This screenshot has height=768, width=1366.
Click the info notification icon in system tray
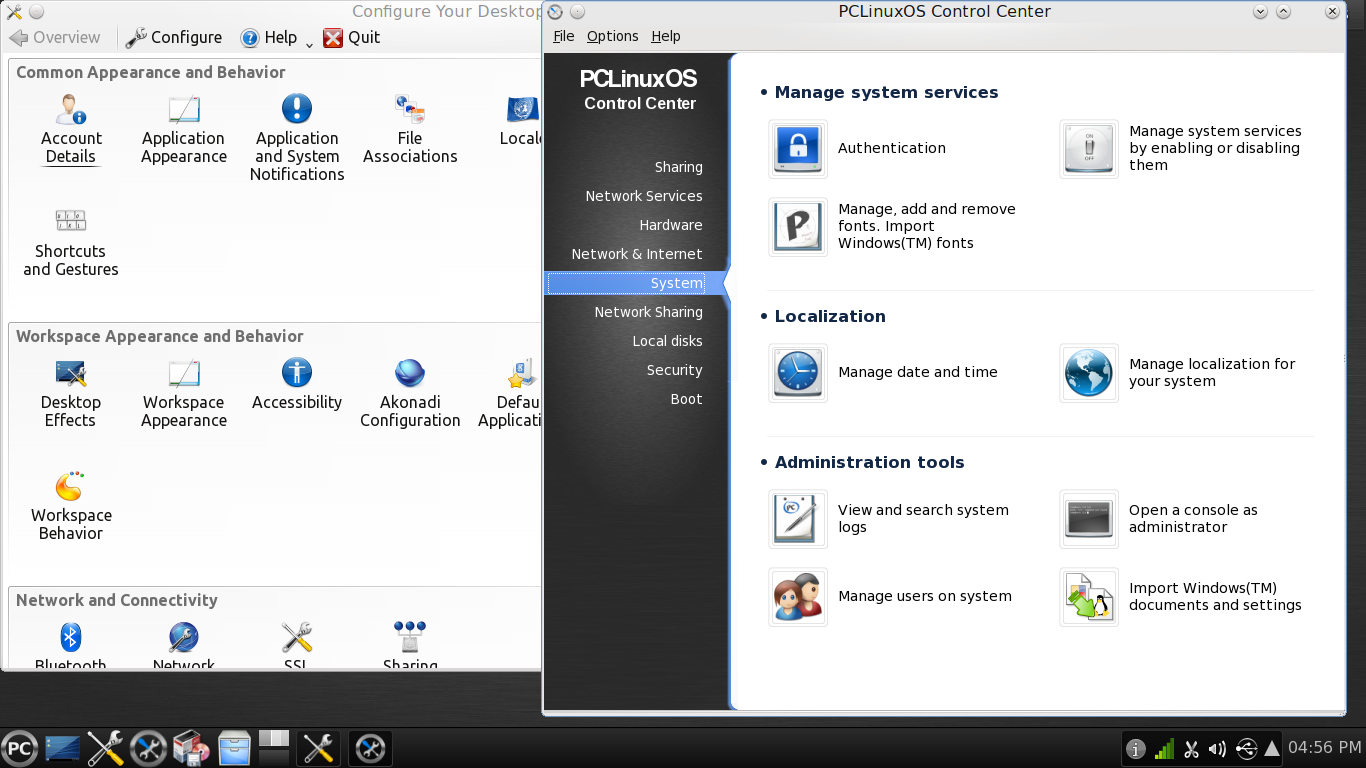pyautogui.click(x=1135, y=748)
